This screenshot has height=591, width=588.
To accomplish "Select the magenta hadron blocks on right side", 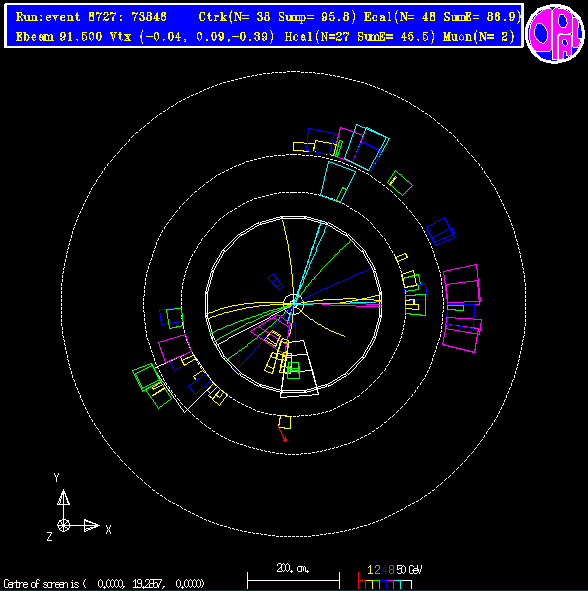I will click(462, 308).
